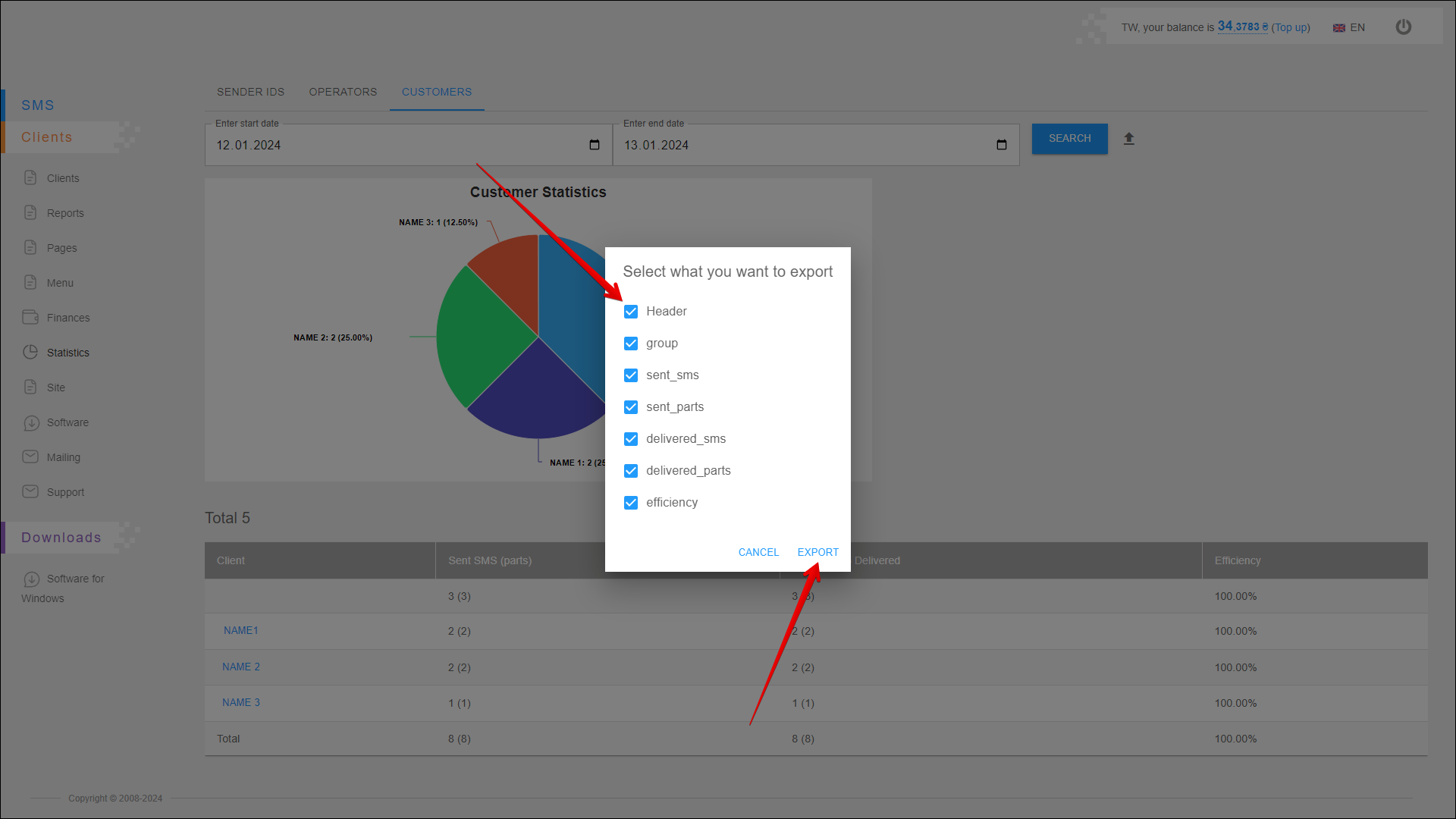The height and width of the screenshot is (819, 1456).
Task: Click Cancel in the export dialog
Action: pos(758,552)
